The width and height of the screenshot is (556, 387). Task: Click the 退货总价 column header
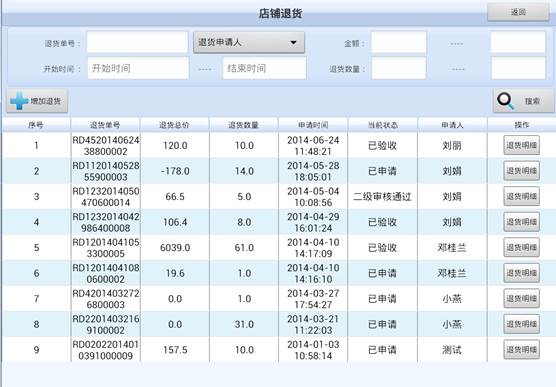point(174,125)
